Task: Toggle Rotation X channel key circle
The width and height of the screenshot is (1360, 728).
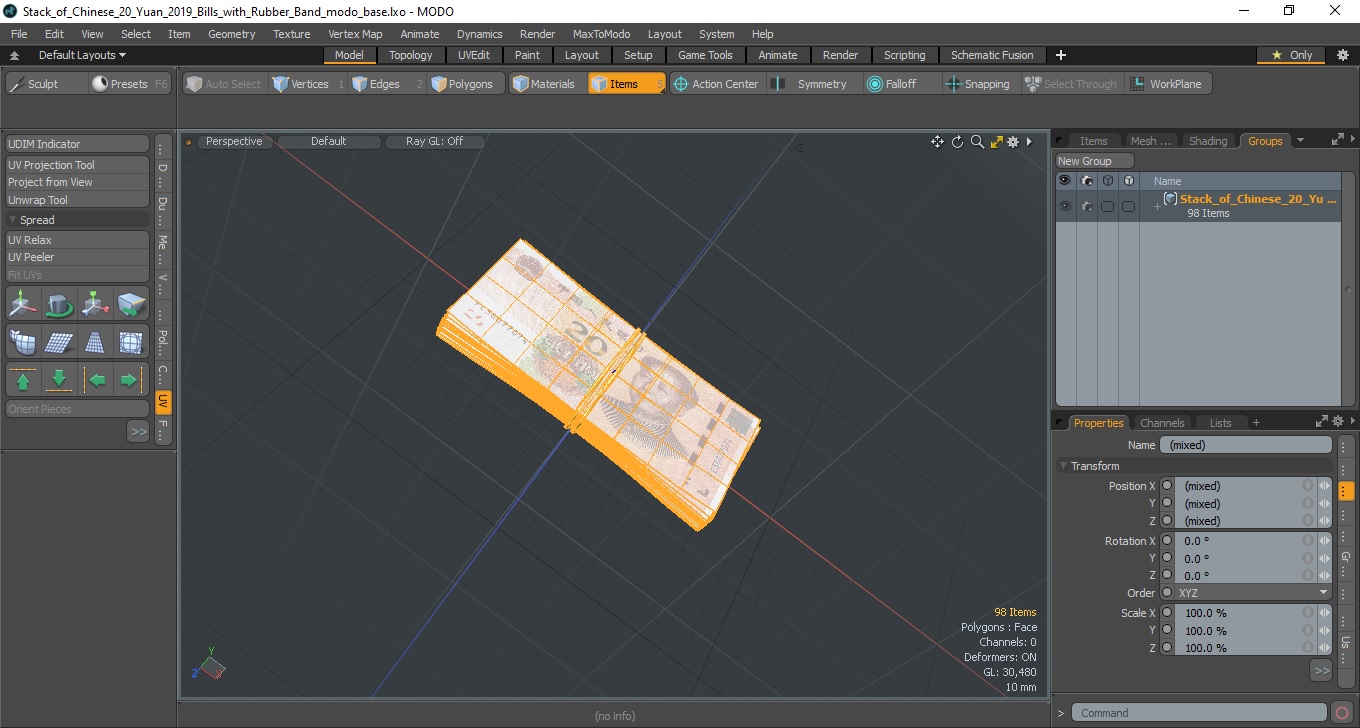Action: tap(1167, 541)
